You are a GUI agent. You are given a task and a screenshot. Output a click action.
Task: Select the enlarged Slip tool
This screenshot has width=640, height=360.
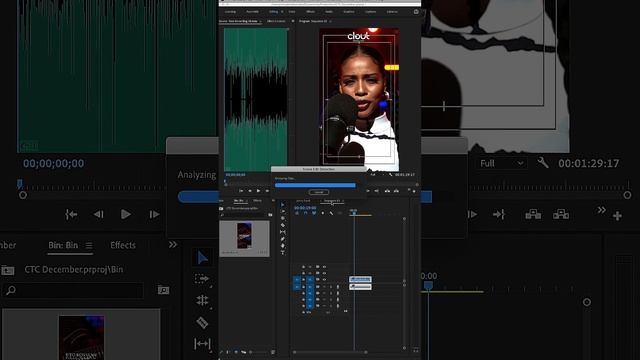202,344
